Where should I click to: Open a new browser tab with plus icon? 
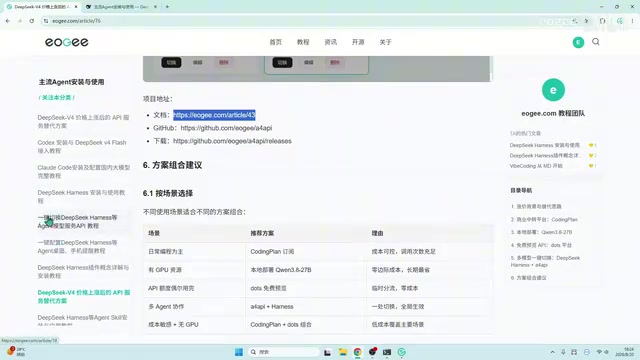point(167,7)
